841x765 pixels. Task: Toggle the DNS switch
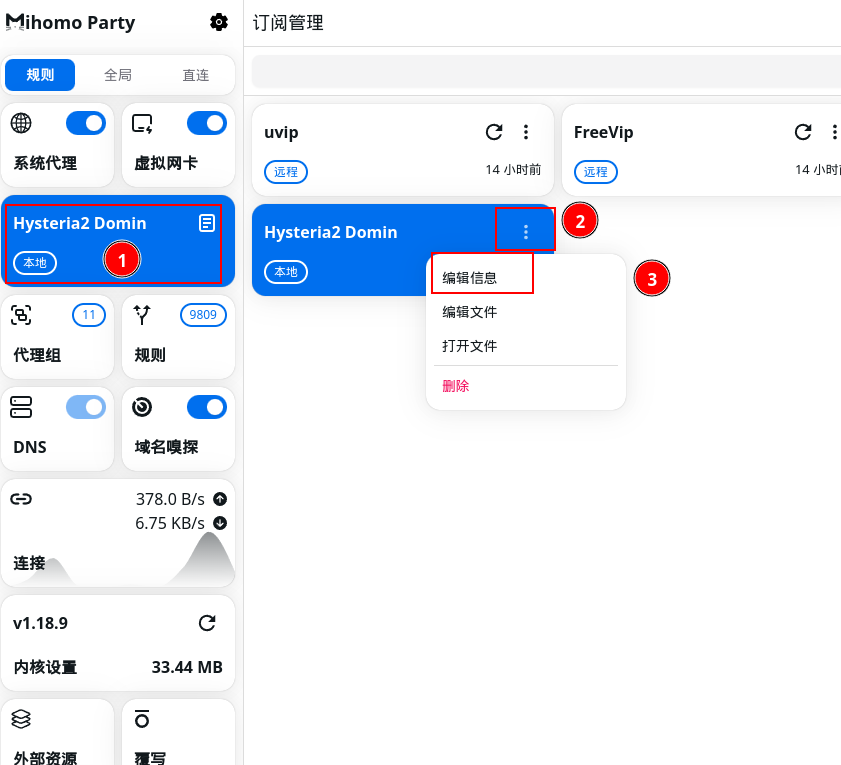tap(86, 407)
